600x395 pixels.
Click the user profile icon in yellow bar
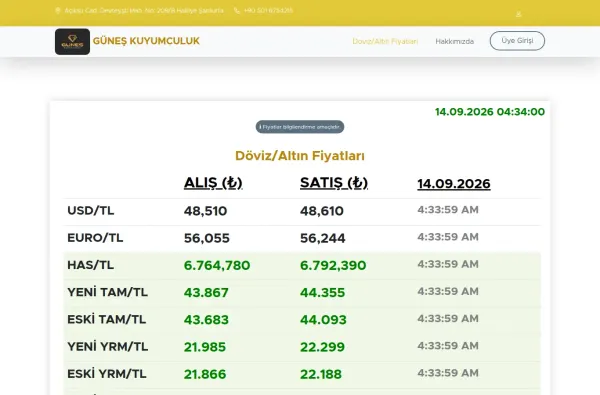click(x=518, y=14)
